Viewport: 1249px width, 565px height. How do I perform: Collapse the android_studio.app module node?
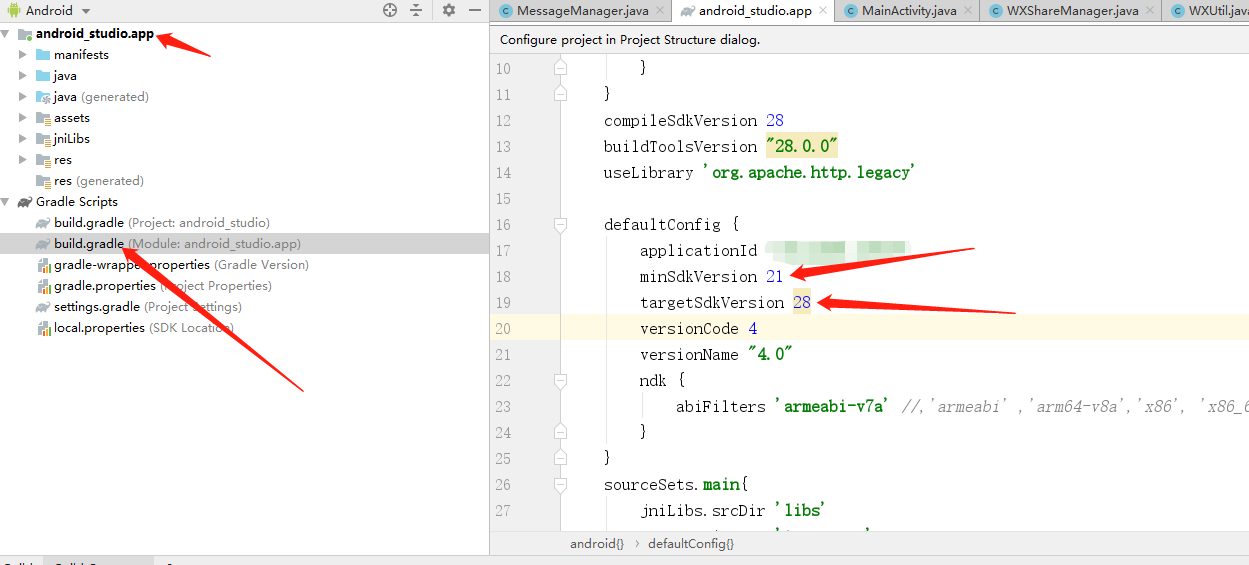click(x=6, y=34)
